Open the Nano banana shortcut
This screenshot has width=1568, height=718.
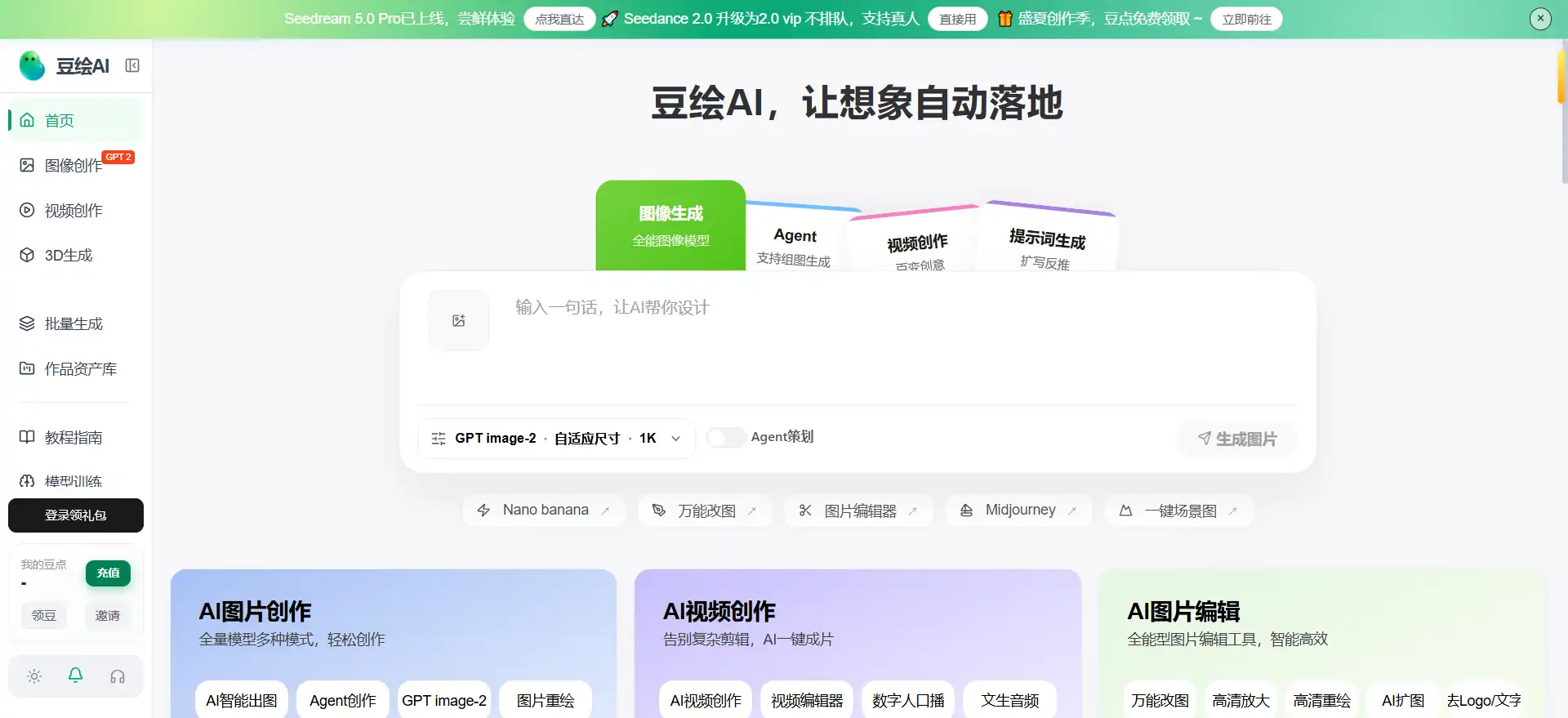tap(544, 510)
